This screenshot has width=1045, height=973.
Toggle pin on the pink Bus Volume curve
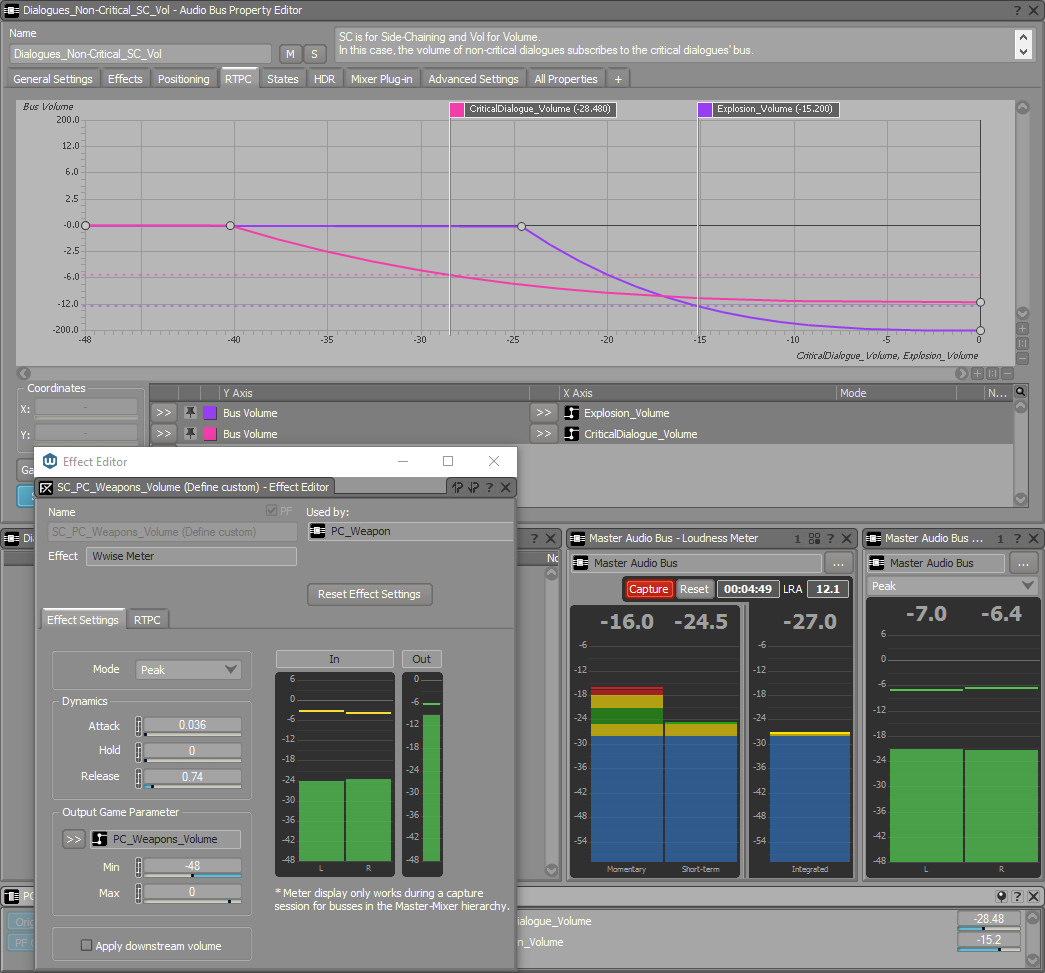coord(191,433)
